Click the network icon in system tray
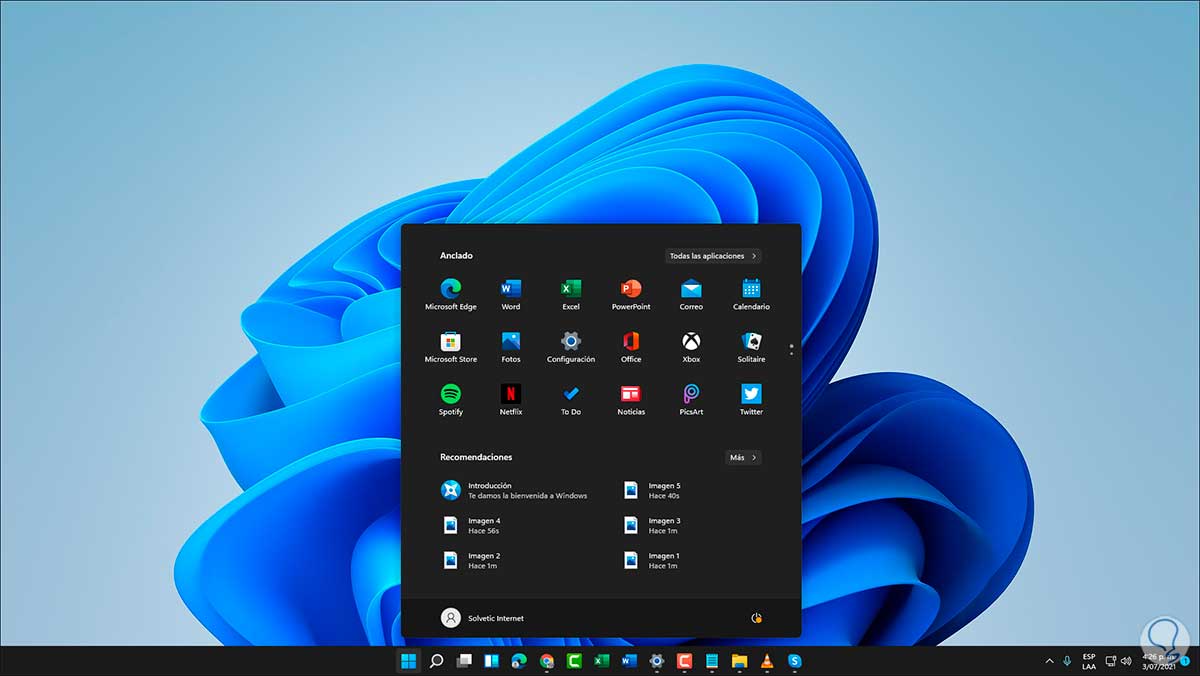This screenshot has height=676, width=1200. pyautogui.click(x=1110, y=661)
